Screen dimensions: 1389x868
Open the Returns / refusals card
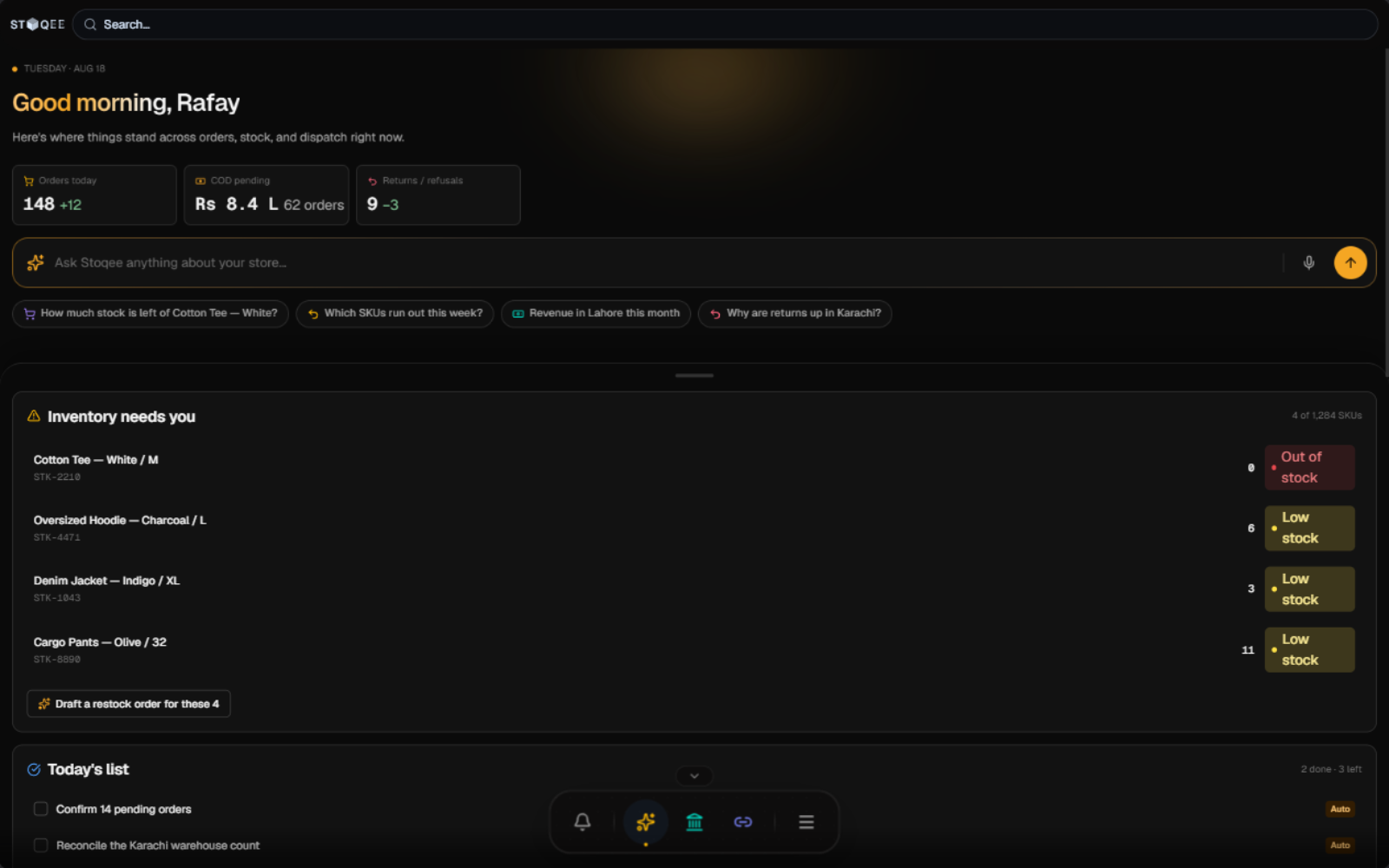(x=438, y=194)
